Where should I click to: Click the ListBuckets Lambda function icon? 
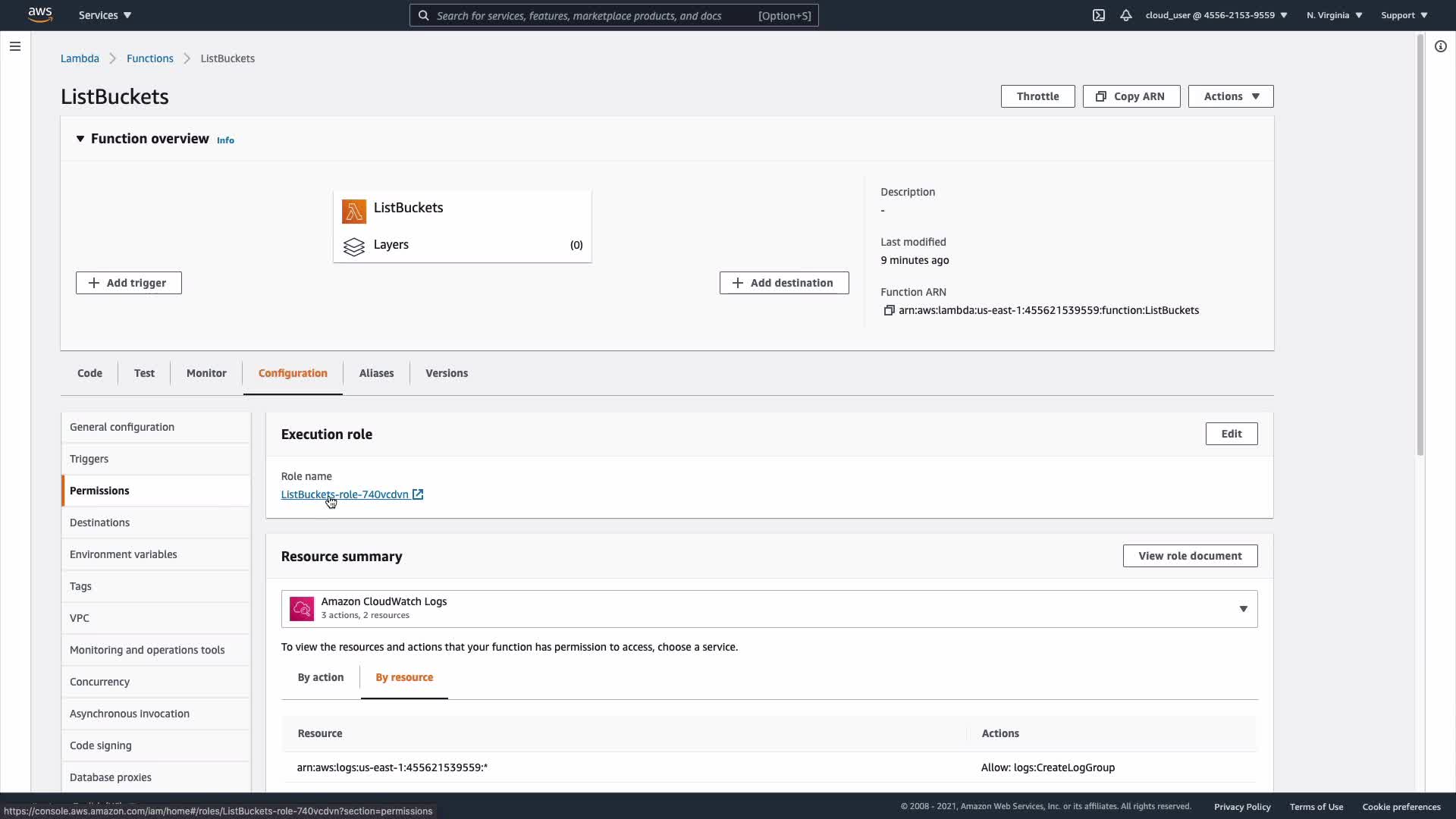[x=354, y=211]
